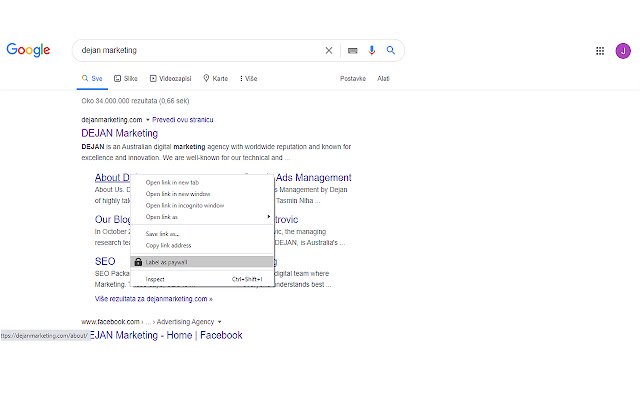The image size is (640, 400).
Task: Open DEJAN Marketing - Home | Facebook result
Action: (x=166, y=335)
